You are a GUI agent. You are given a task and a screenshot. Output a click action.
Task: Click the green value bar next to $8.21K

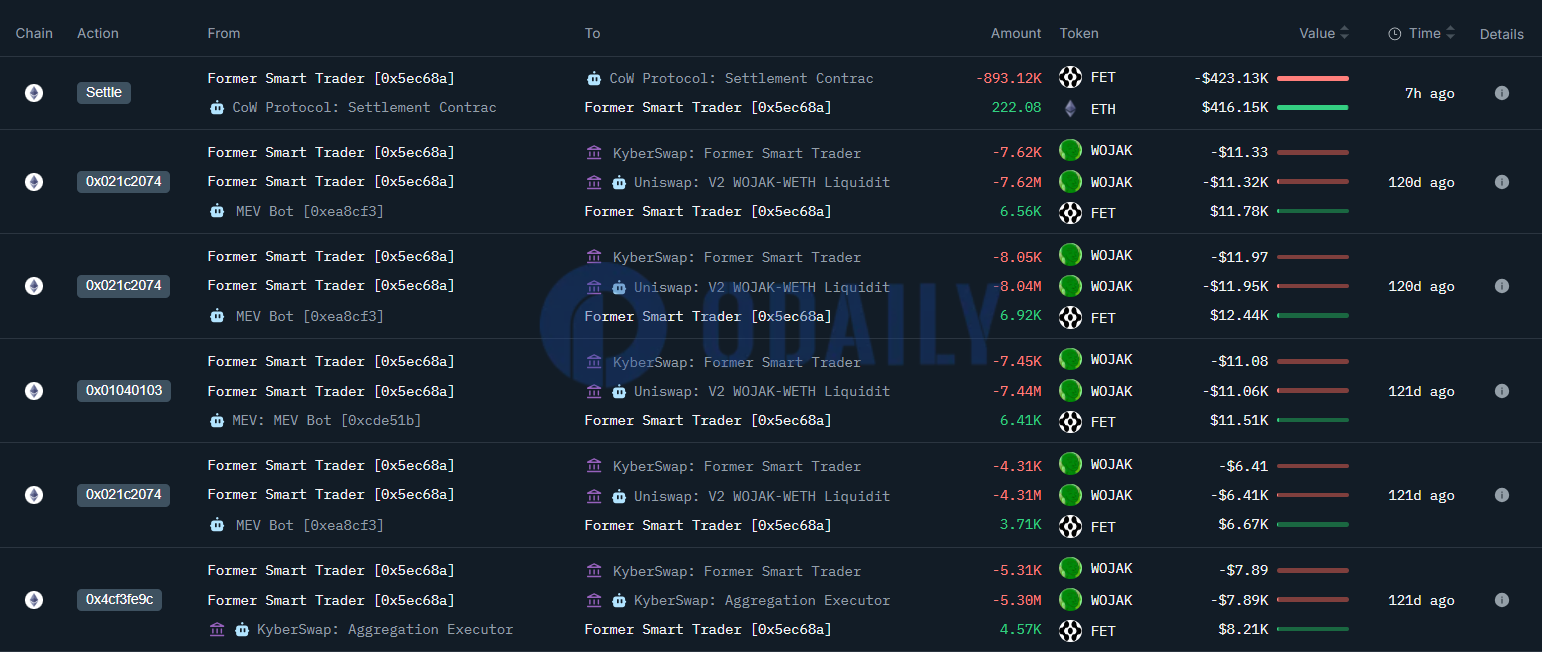click(x=1313, y=629)
